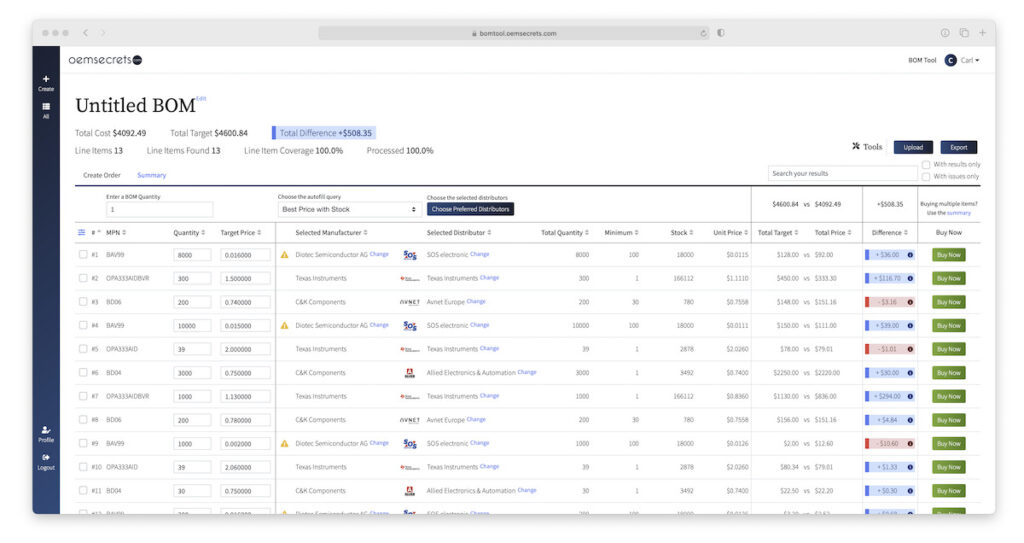Click Buy Now for row #1 BAV99
Viewport: 1024px width, 543px height.
(x=948, y=255)
